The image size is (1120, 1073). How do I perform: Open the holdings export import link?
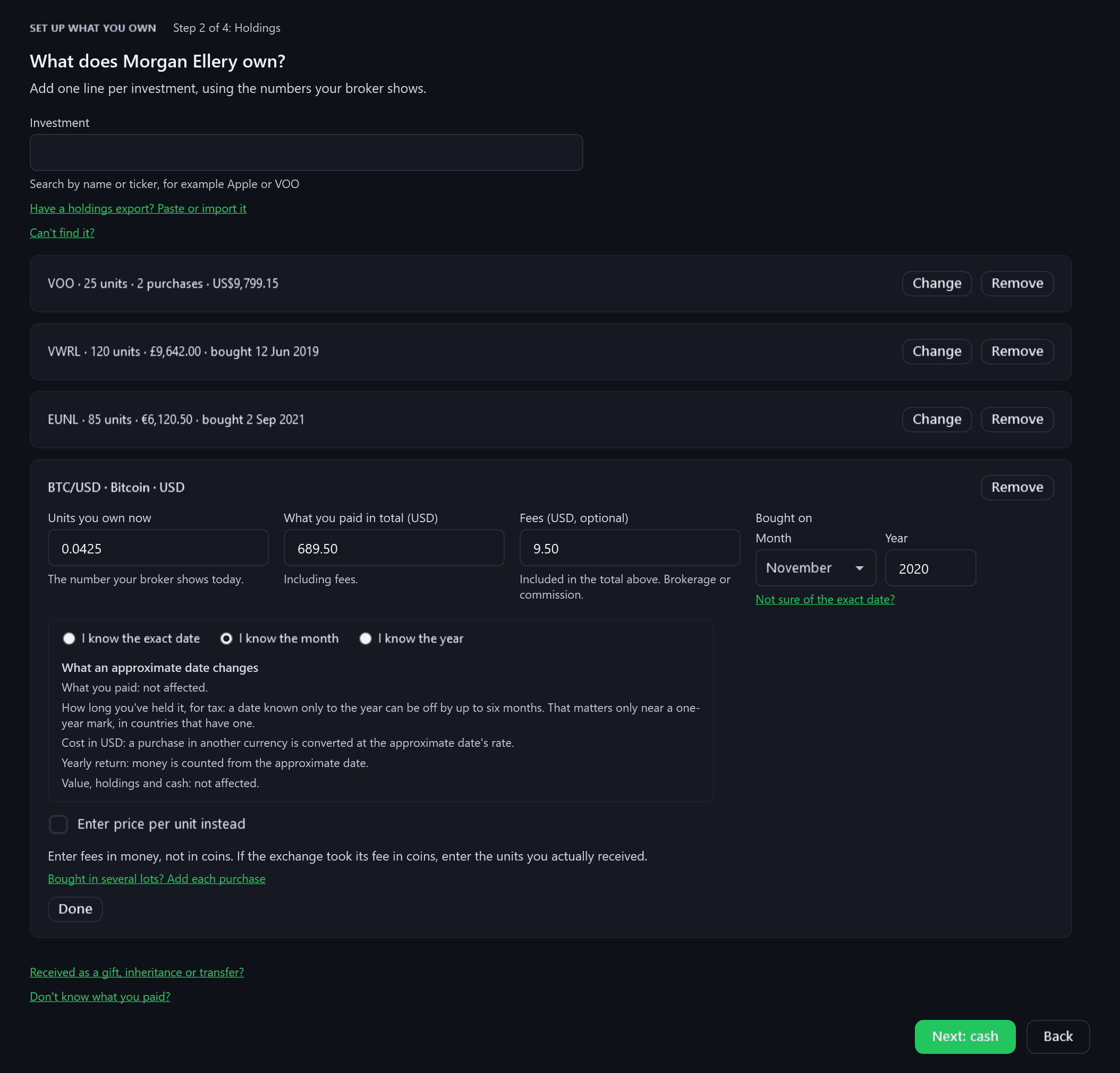click(138, 209)
